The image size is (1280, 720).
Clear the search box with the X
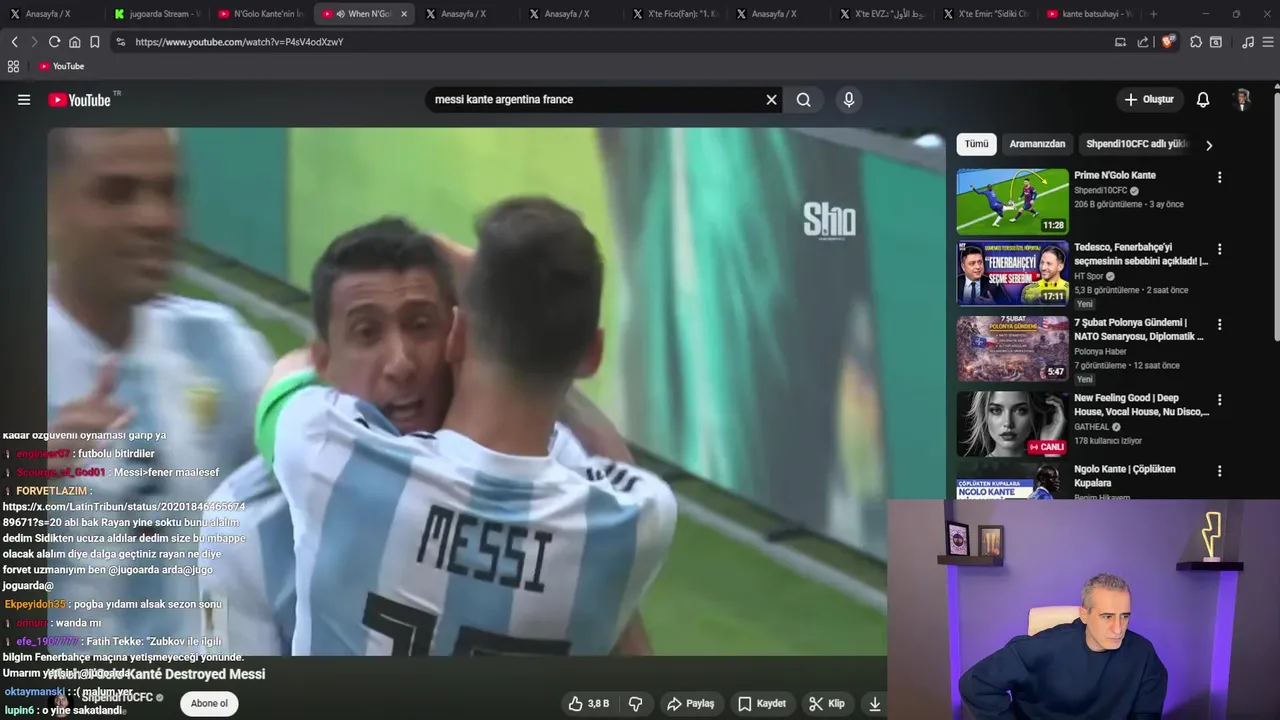[771, 100]
